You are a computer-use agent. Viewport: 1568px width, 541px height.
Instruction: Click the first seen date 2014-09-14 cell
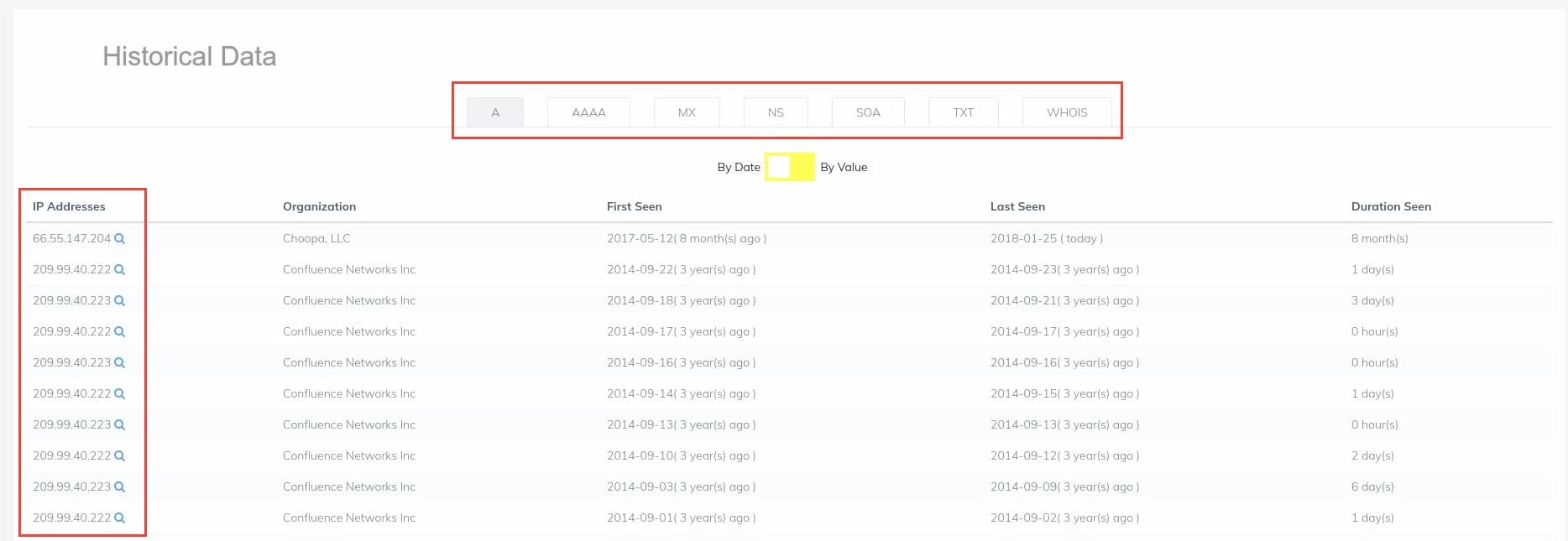681,393
